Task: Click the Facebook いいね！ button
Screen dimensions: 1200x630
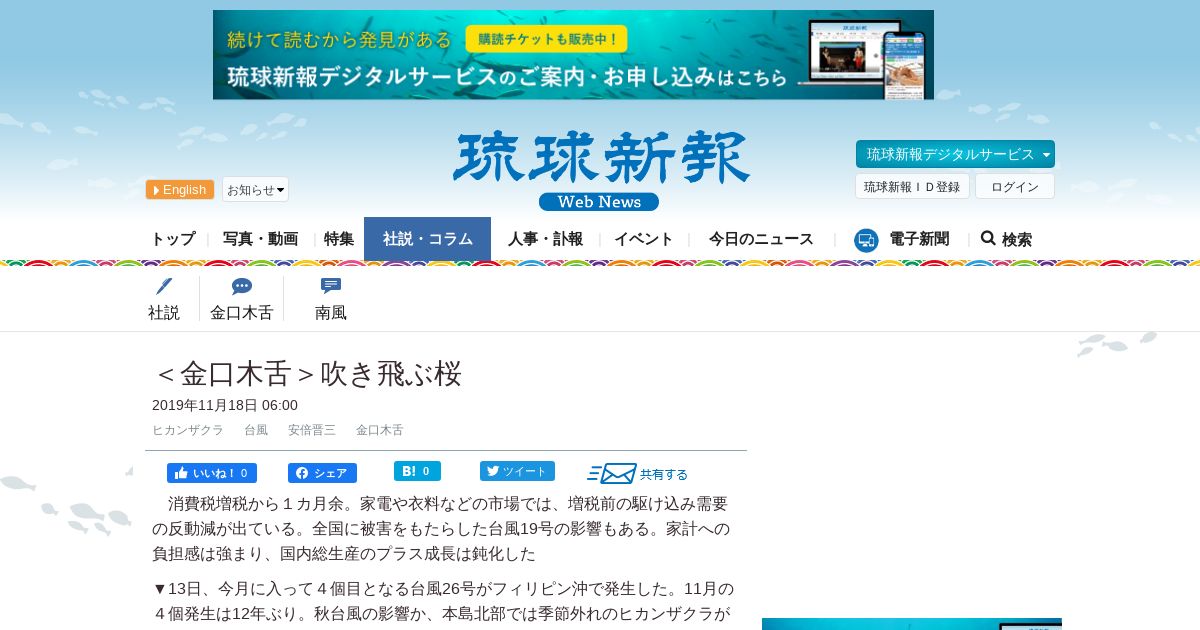Action: 212,473
